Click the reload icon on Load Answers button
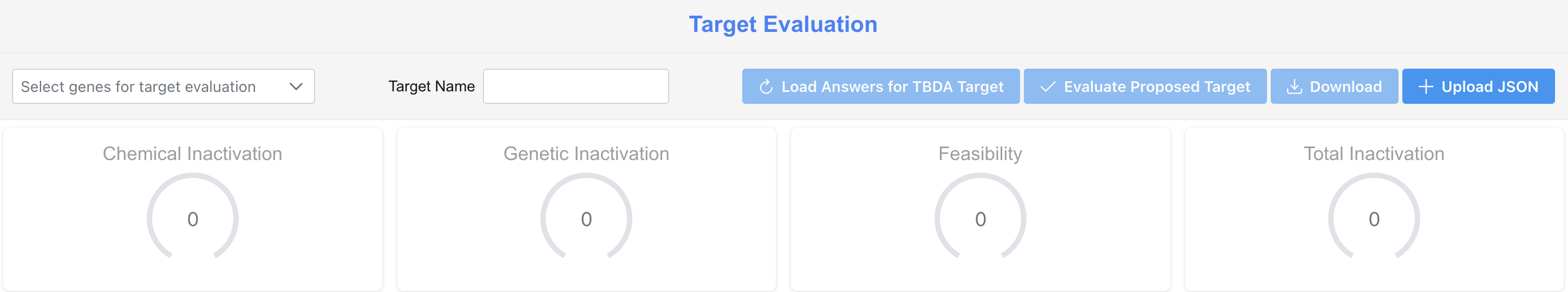The image size is (1568, 292). click(x=766, y=87)
